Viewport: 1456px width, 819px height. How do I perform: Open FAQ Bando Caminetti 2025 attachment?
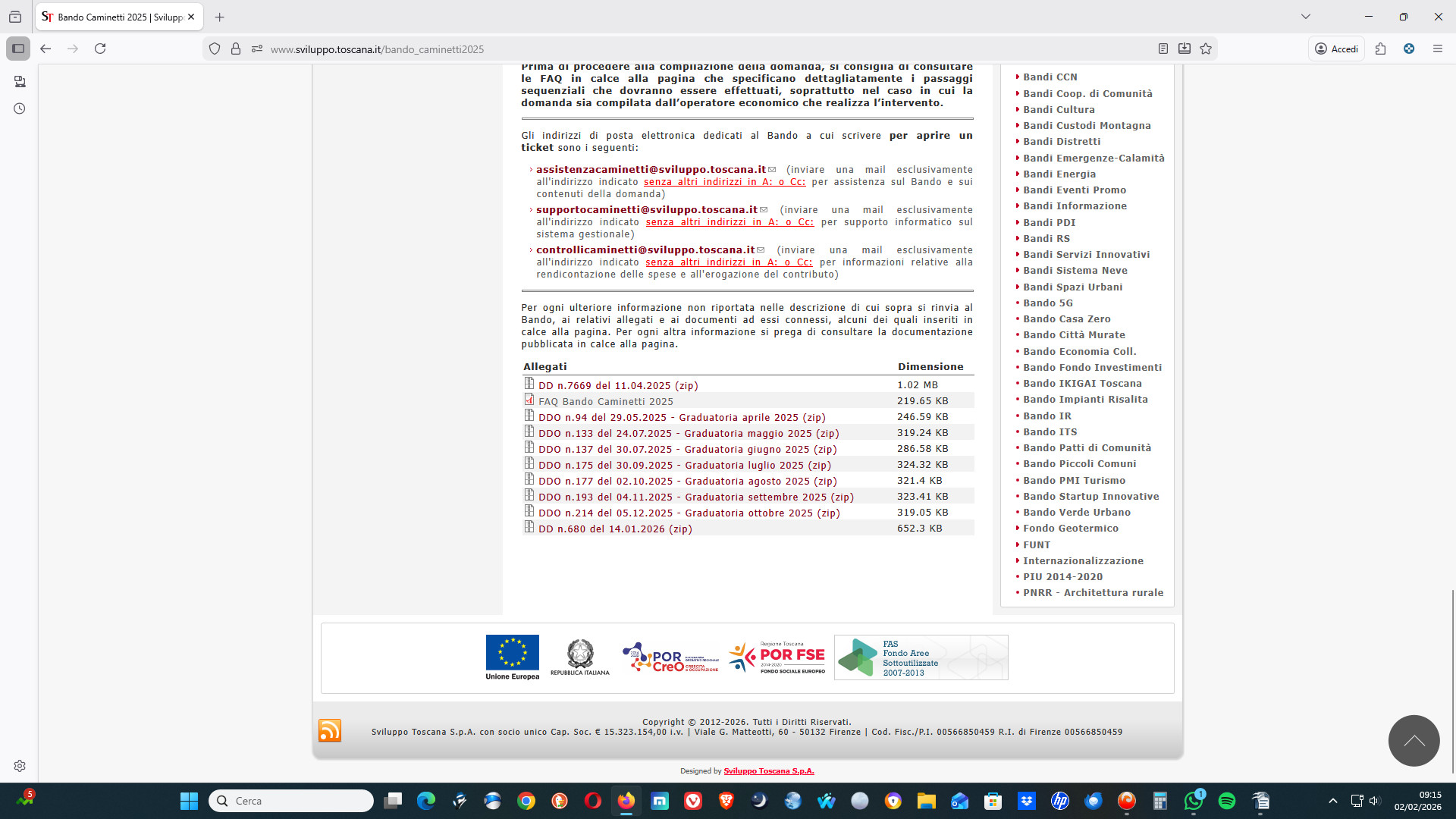click(x=605, y=401)
